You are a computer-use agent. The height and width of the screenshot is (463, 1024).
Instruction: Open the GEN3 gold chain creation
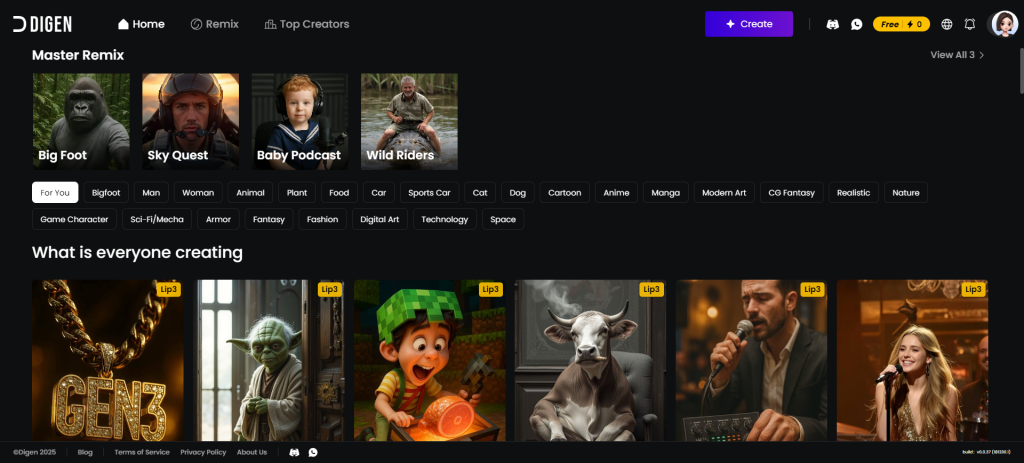[108, 360]
